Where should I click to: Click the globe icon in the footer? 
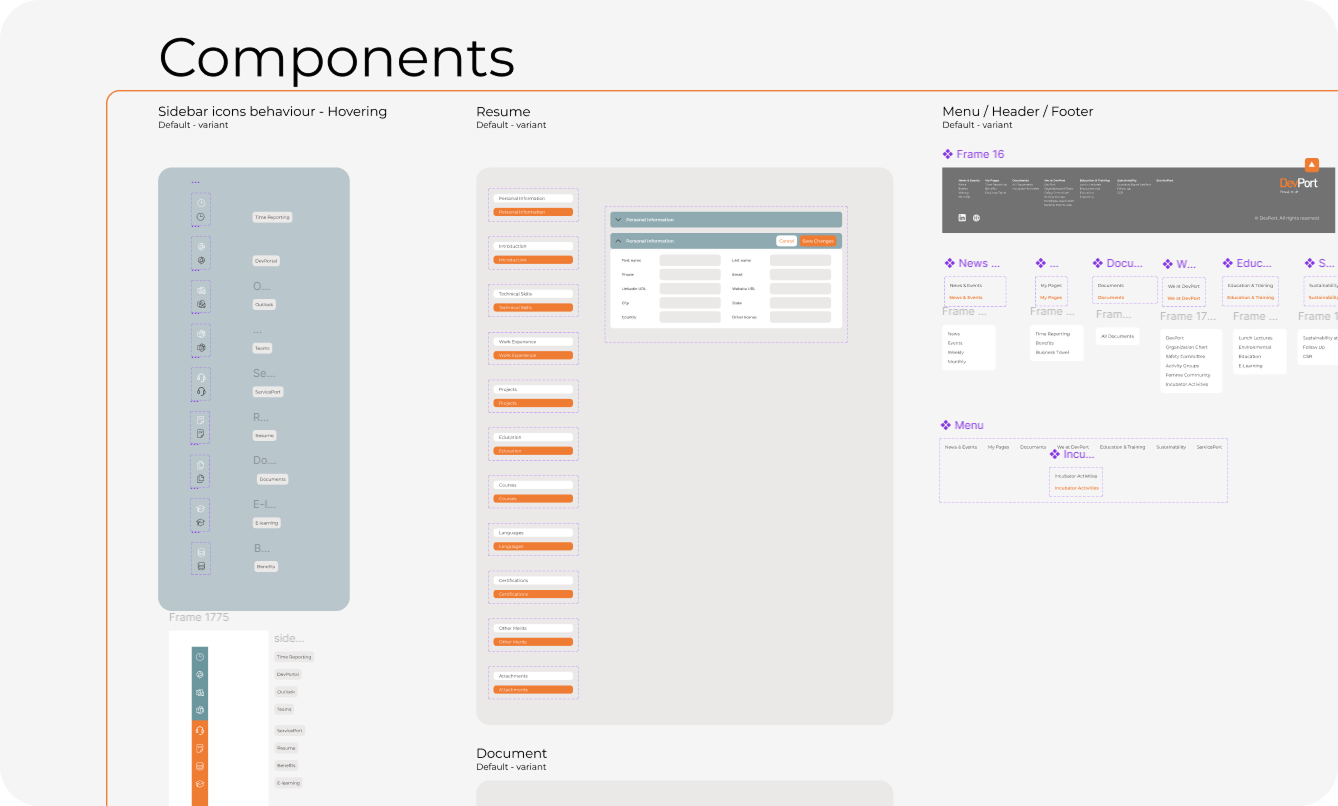[x=976, y=217]
